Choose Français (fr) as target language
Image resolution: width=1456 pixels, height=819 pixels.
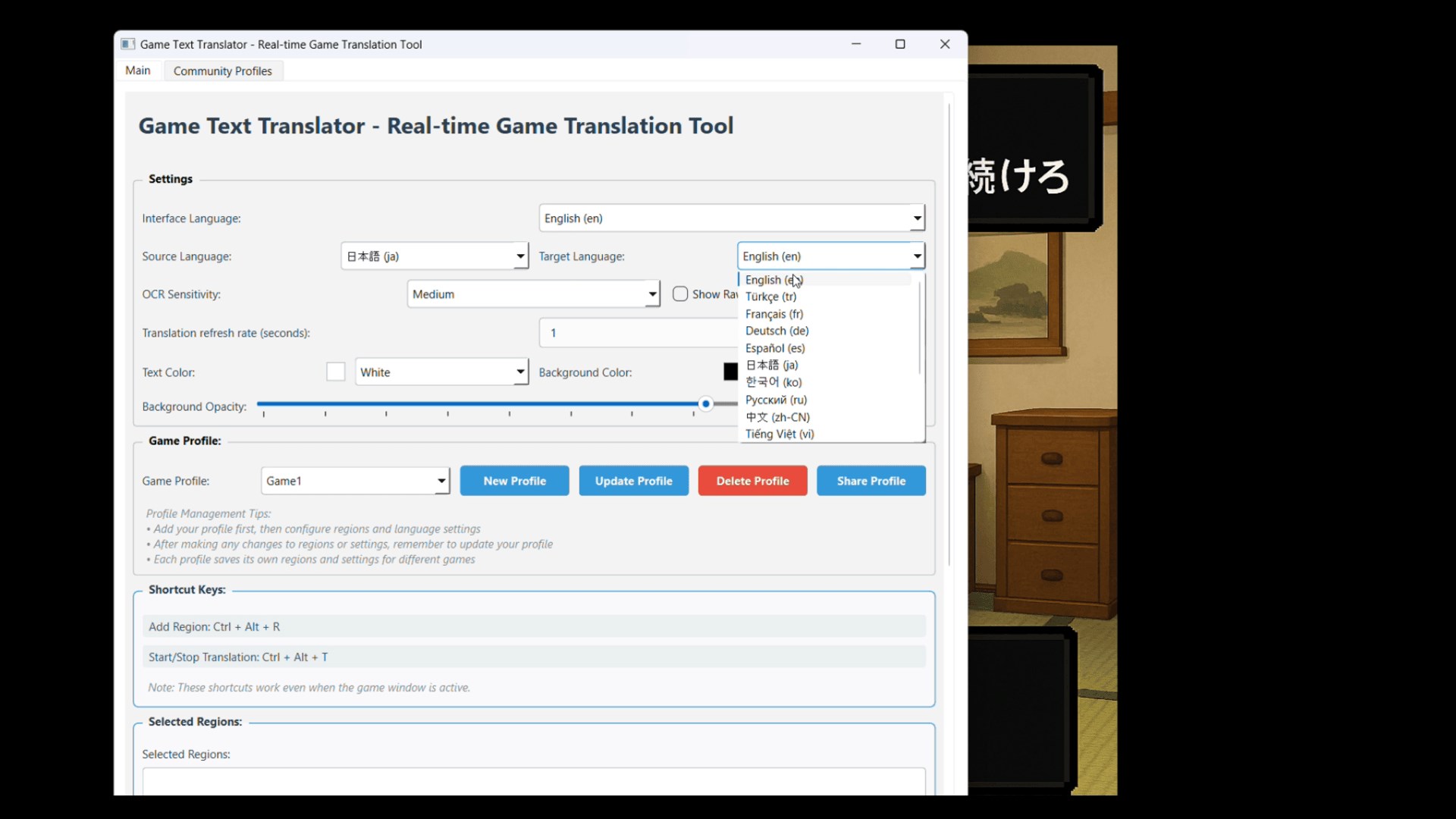773,314
